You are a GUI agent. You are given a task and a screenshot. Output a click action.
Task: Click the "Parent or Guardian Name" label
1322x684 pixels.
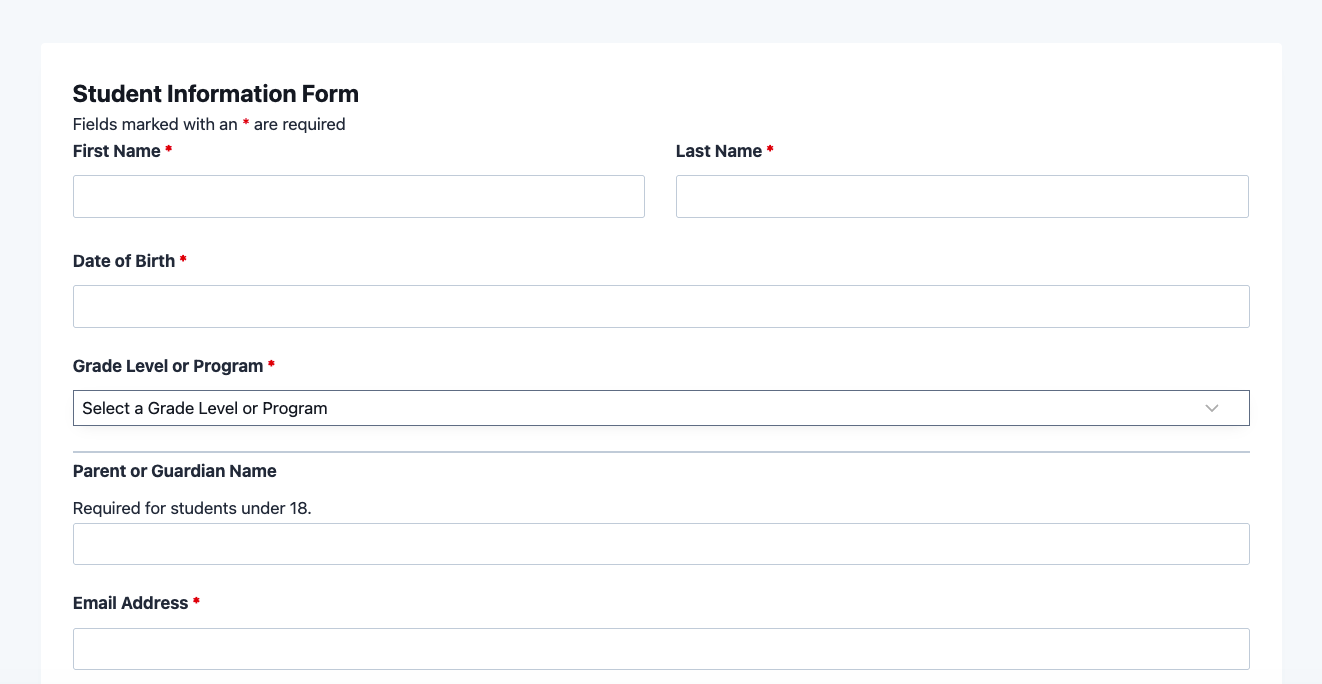pyautogui.click(x=175, y=471)
